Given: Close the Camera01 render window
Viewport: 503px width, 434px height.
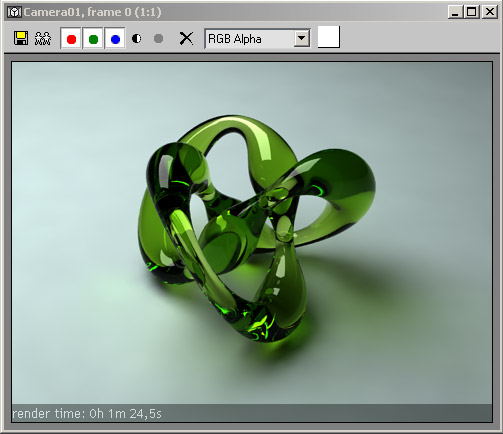Looking at the screenshot, I should coord(490,12).
